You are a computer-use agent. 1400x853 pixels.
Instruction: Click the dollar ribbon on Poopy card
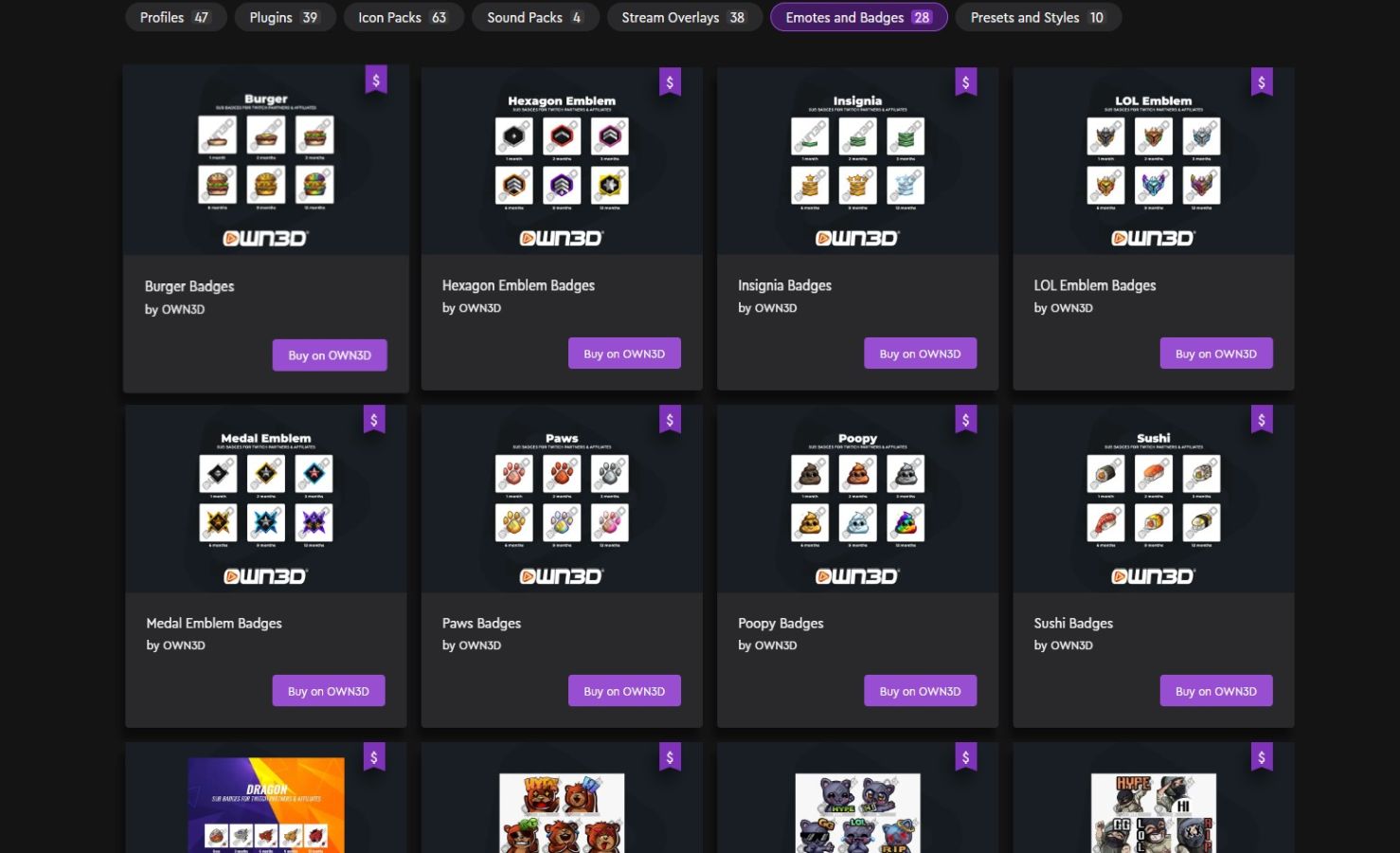(x=965, y=420)
